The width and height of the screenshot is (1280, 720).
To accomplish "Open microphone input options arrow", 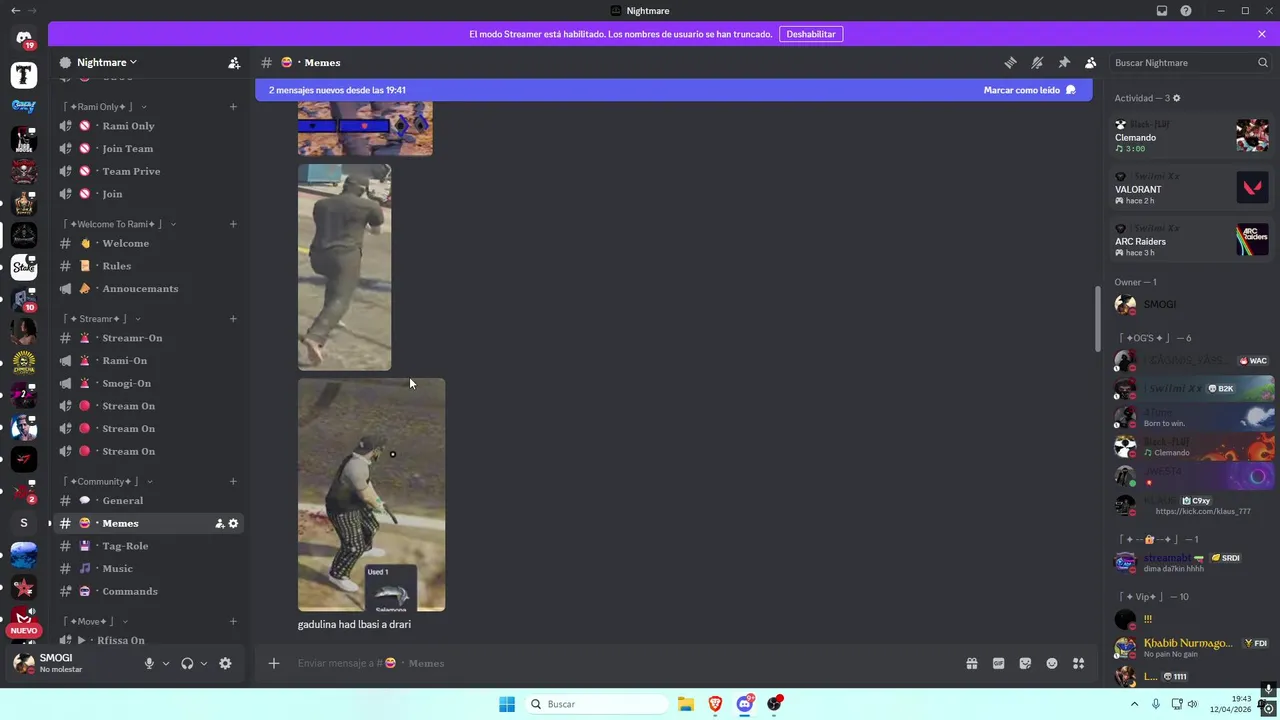I will (166, 663).
